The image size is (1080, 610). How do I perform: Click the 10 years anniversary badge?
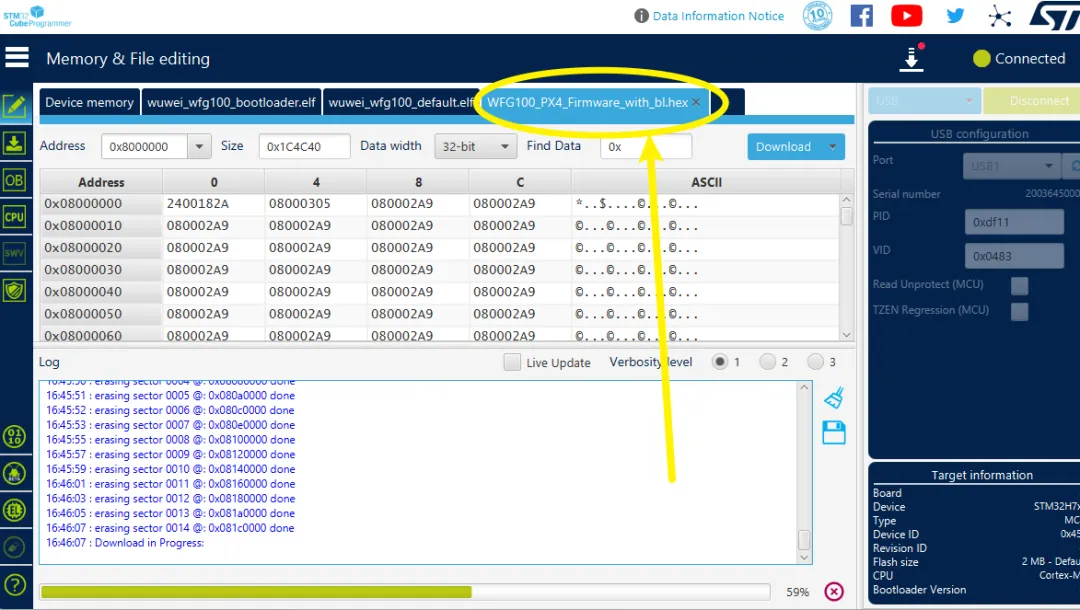pos(818,15)
